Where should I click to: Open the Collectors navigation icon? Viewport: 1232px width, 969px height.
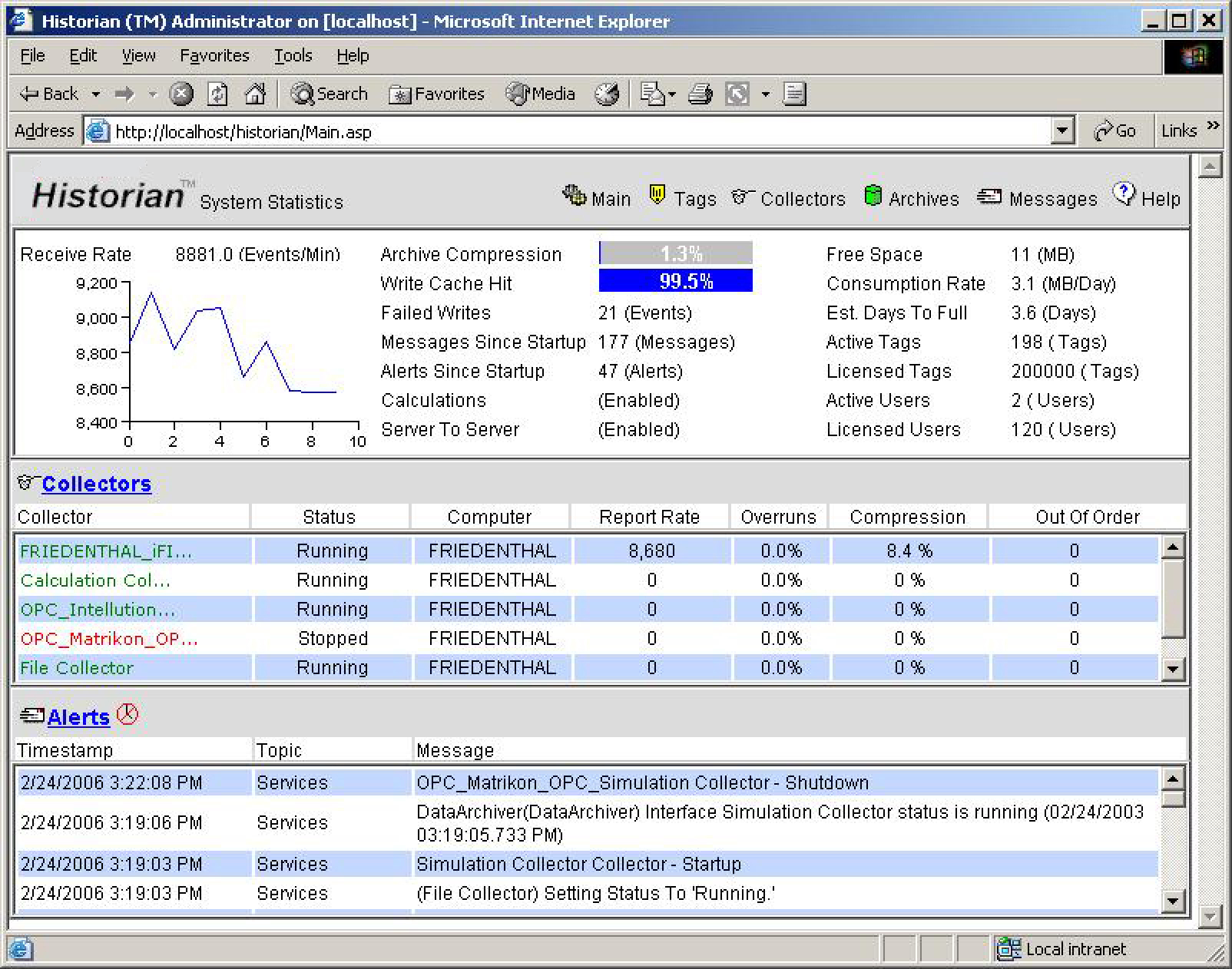tap(742, 197)
